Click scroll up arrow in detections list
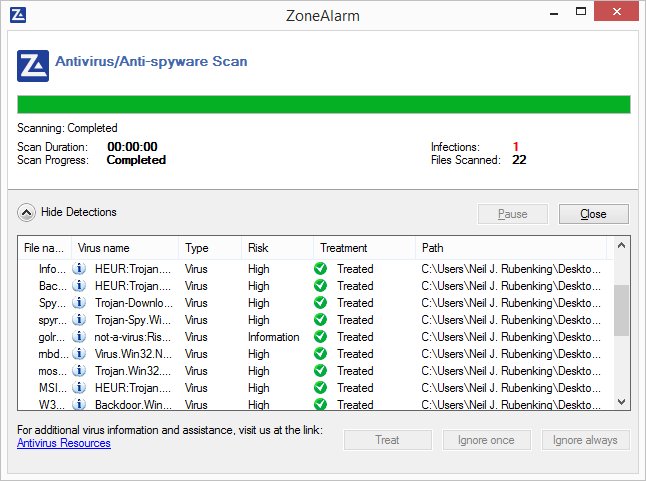646x481 pixels. coord(622,246)
